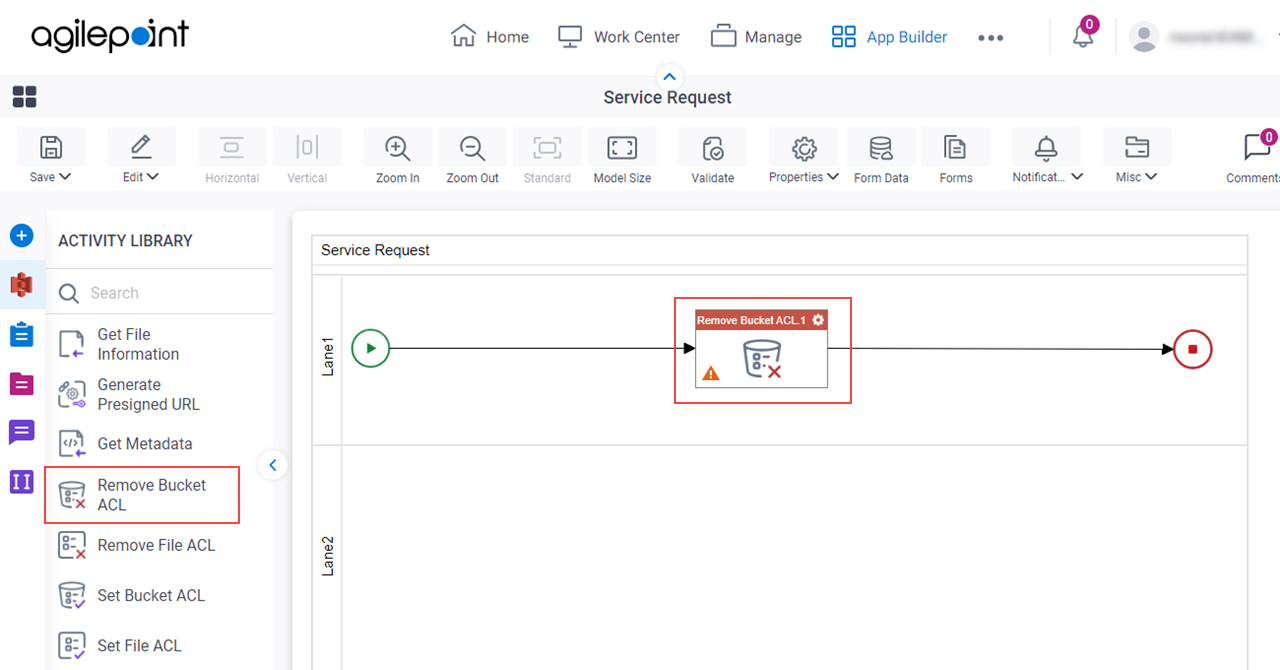
Task: Click the red end event node
Action: (1193, 350)
